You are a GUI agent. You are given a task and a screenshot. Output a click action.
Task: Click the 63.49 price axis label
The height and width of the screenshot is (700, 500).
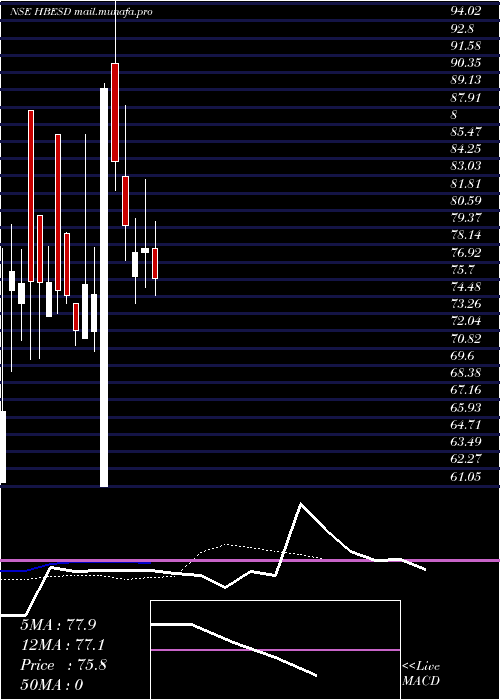(x=466, y=442)
